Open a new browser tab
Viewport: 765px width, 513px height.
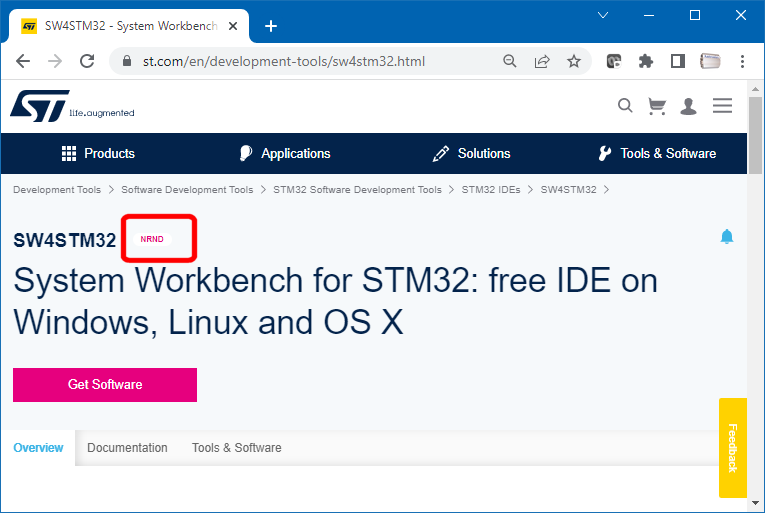[271, 26]
